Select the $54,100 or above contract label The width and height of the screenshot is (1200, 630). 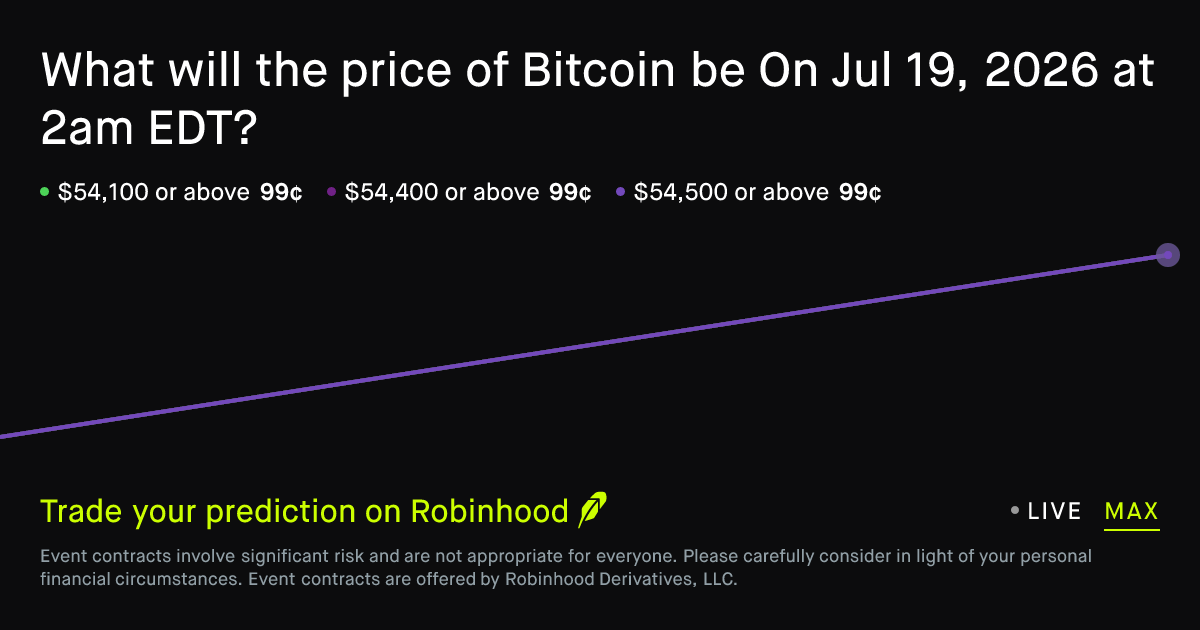(x=154, y=192)
